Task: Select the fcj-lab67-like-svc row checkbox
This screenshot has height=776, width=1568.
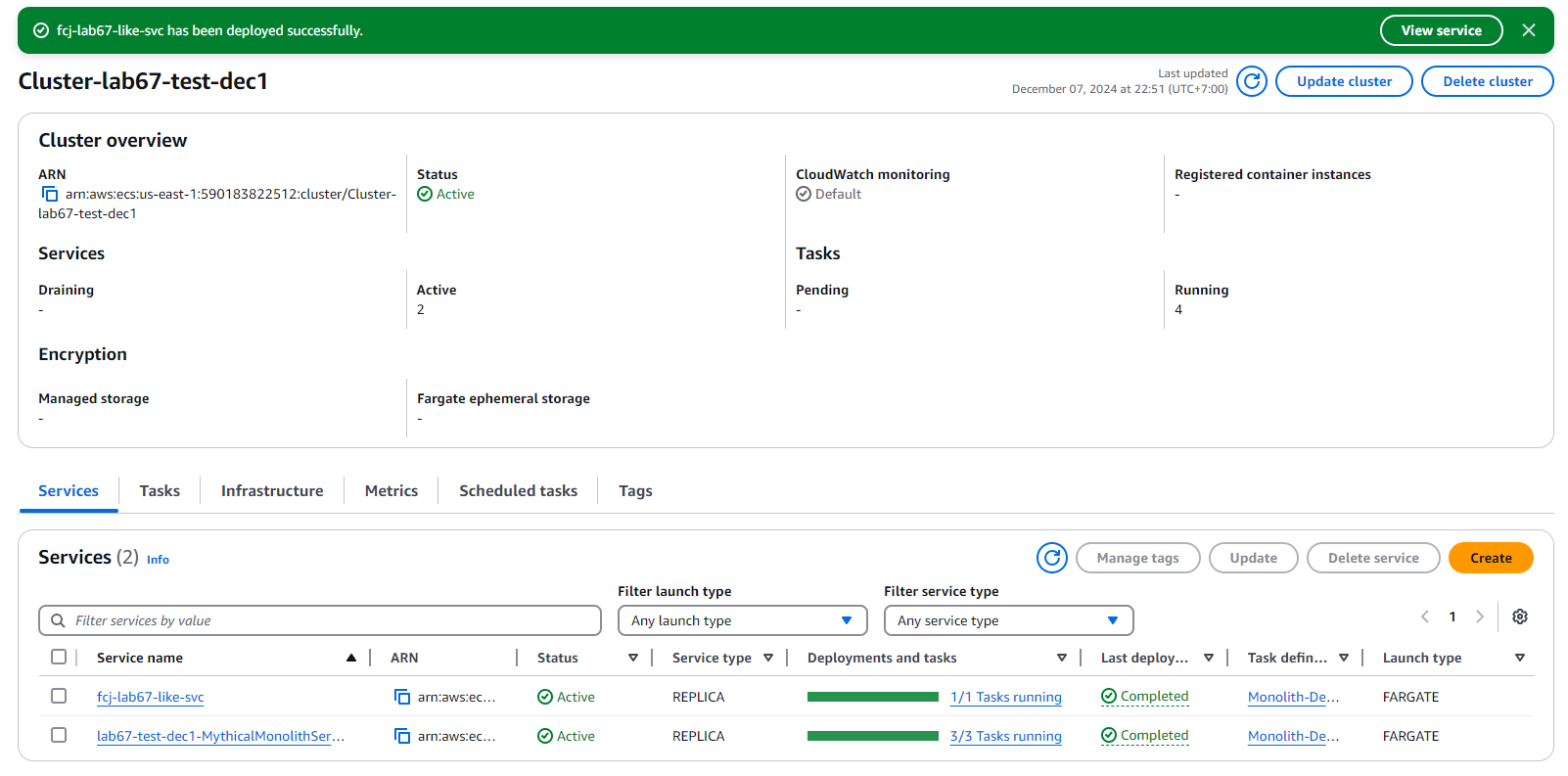Action: tap(59, 696)
